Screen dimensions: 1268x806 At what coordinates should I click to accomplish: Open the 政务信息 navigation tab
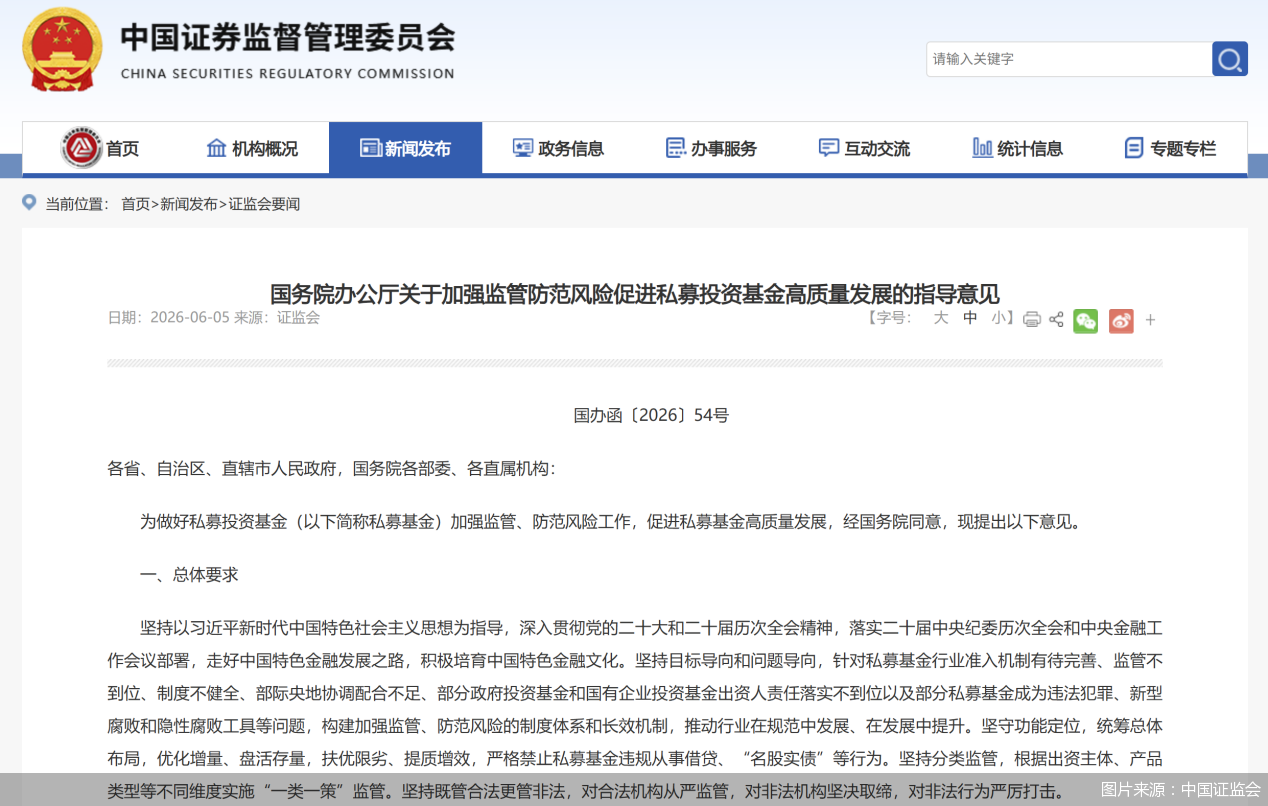pyautogui.click(x=558, y=148)
